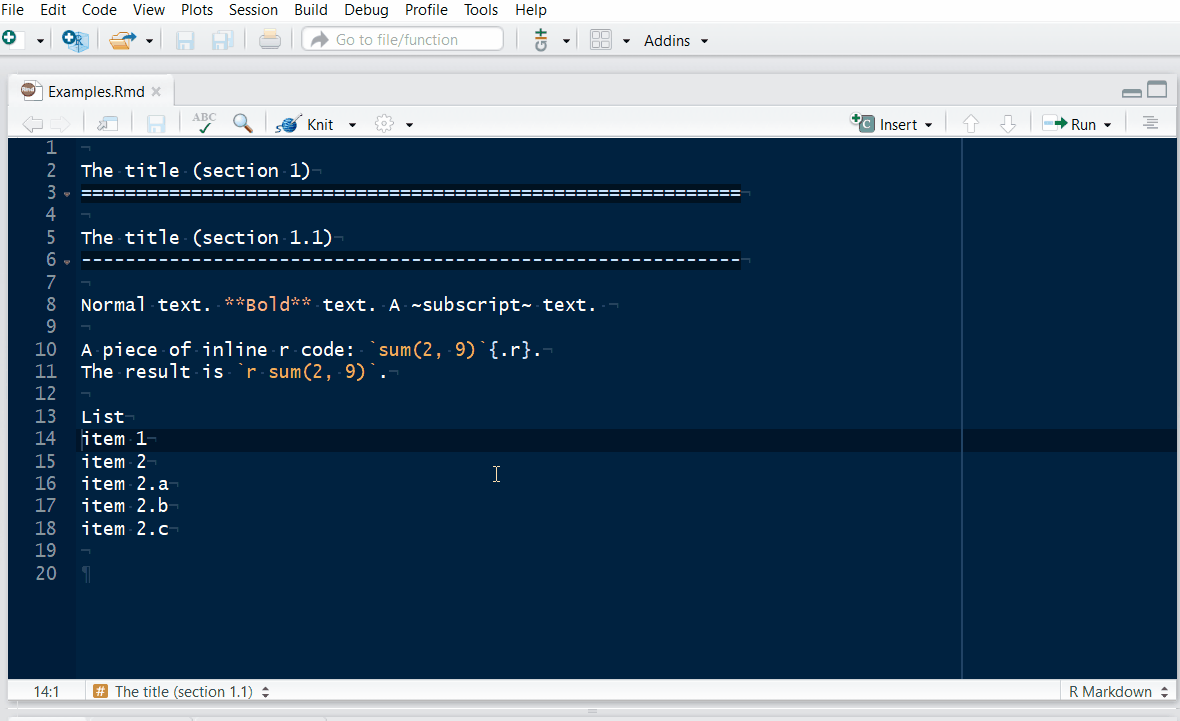Viewport: 1180px width, 721px height.
Task: Maximize the source editor pane
Action: pyautogui.click(x=1157, y=90)
